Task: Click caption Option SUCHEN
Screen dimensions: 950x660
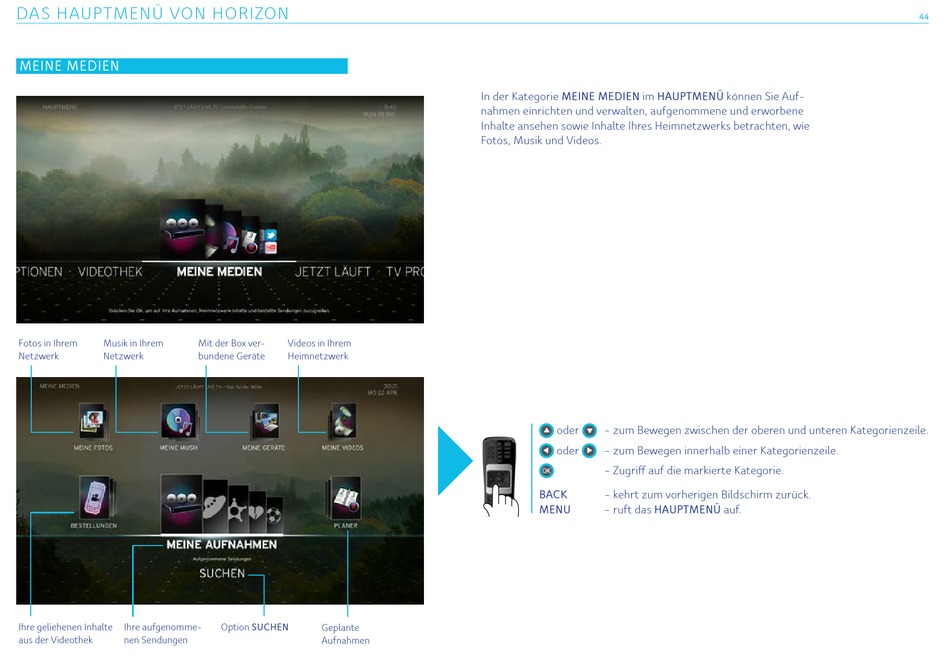Action: (254, 627)
